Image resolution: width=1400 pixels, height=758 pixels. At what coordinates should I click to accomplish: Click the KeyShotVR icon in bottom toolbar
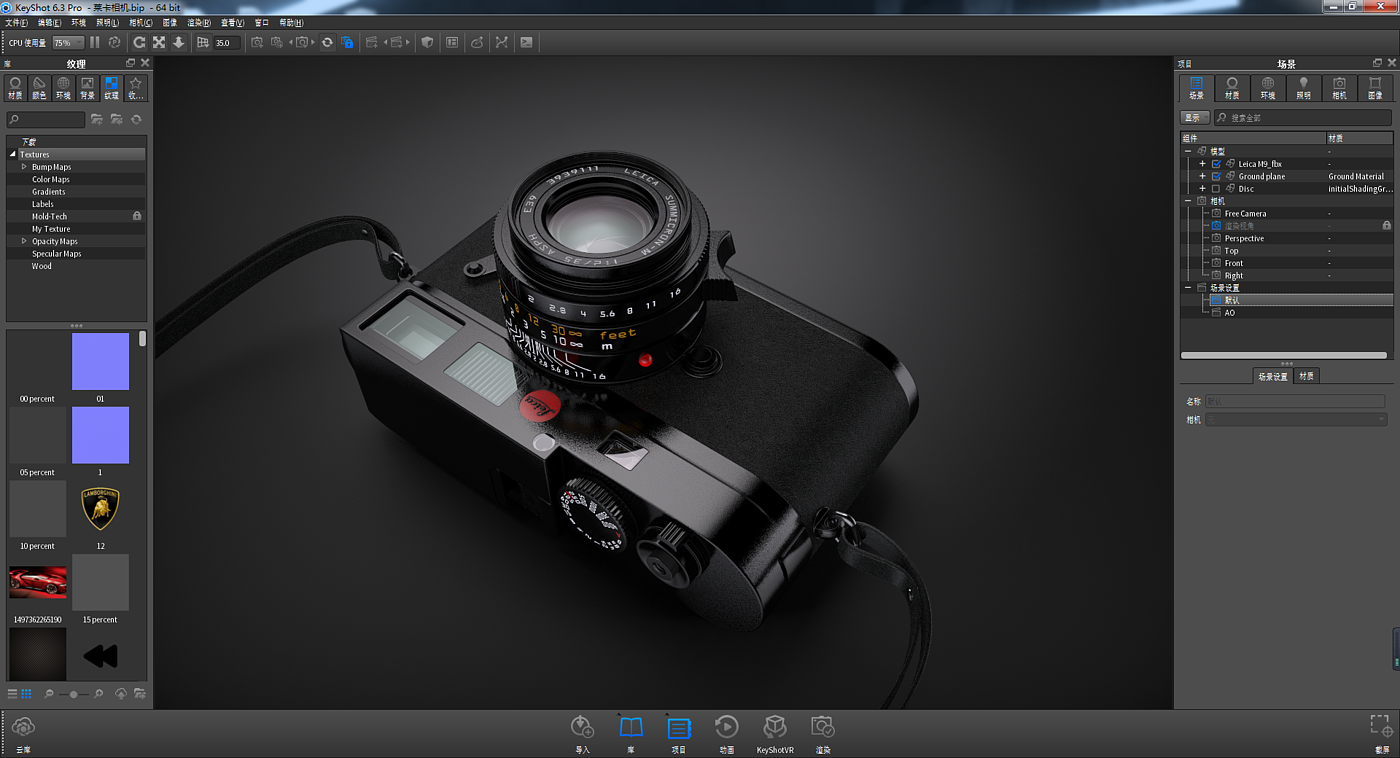(774, 728)
